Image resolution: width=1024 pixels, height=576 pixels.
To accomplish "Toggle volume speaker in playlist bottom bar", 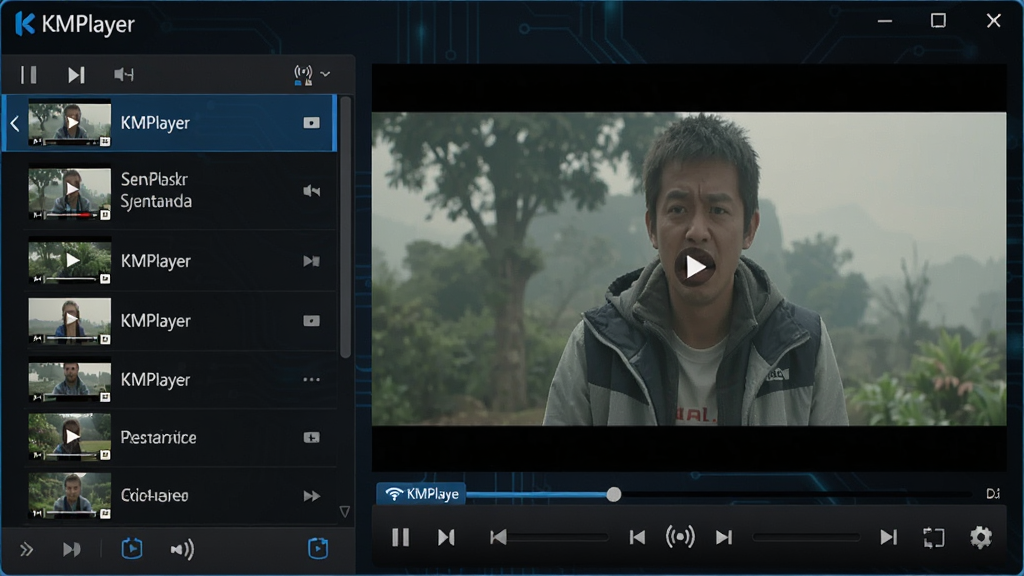I will coord(182,549).
